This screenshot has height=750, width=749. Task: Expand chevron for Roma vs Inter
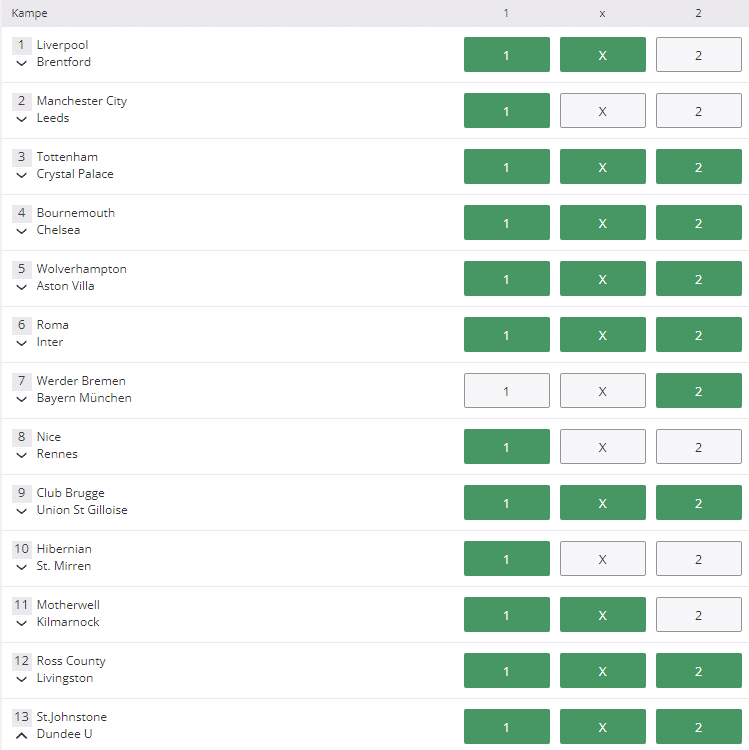22,343
